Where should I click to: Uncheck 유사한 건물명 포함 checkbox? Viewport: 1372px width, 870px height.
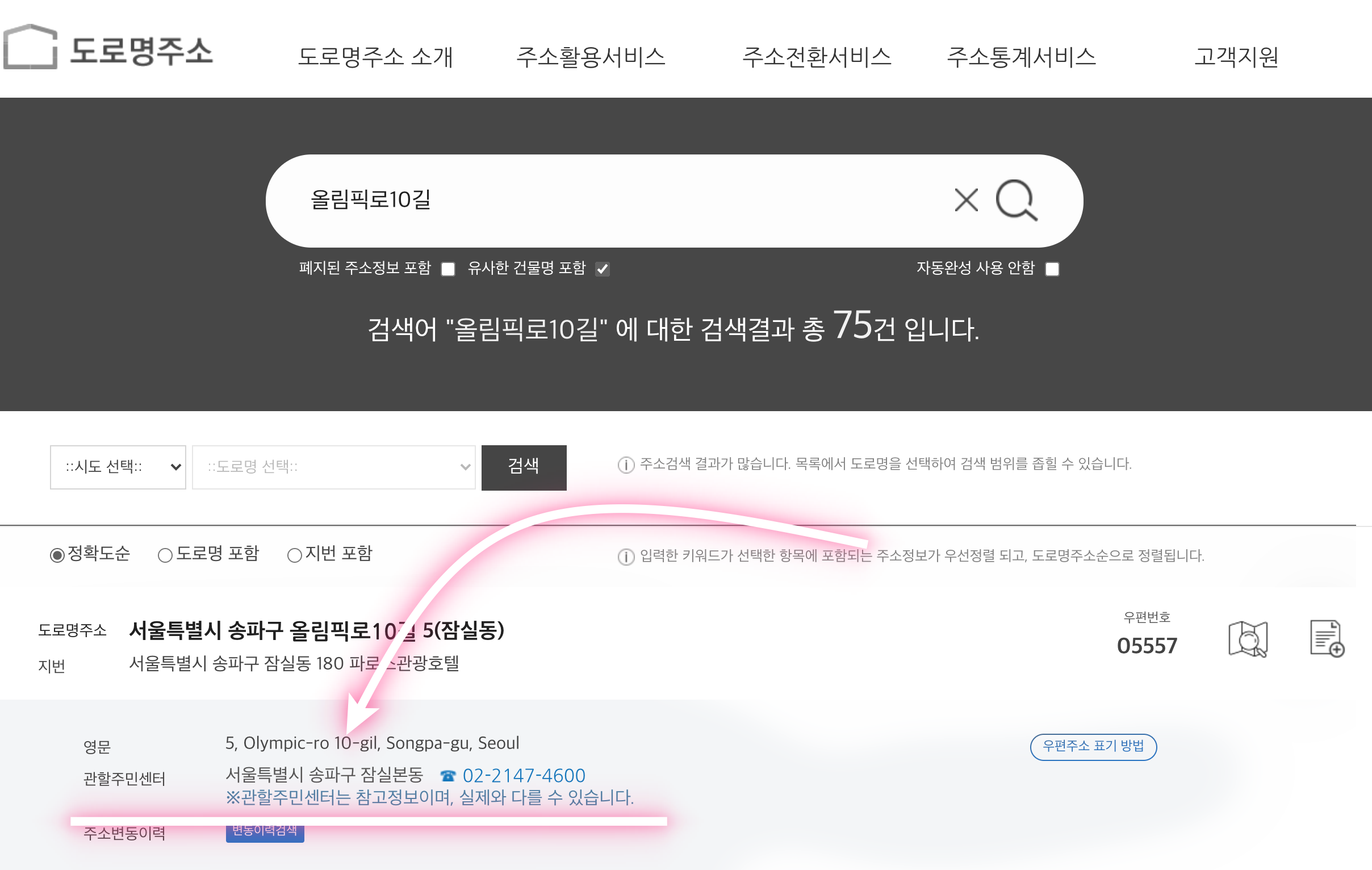tap(603, 269)
